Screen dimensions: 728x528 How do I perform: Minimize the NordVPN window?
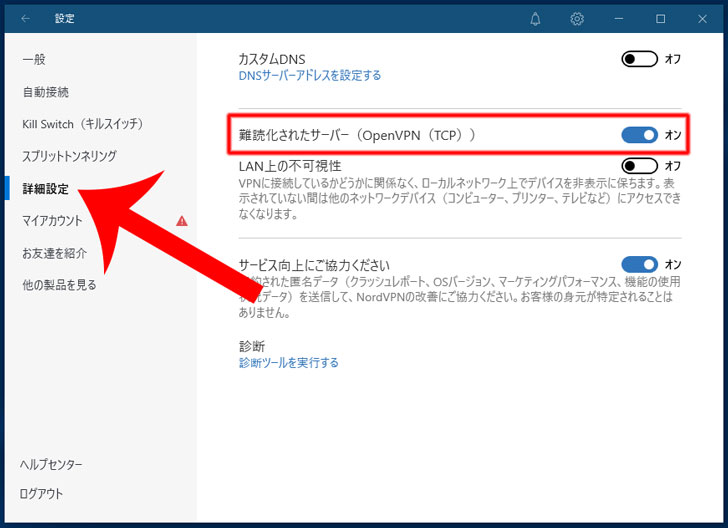tap(620, 19)
